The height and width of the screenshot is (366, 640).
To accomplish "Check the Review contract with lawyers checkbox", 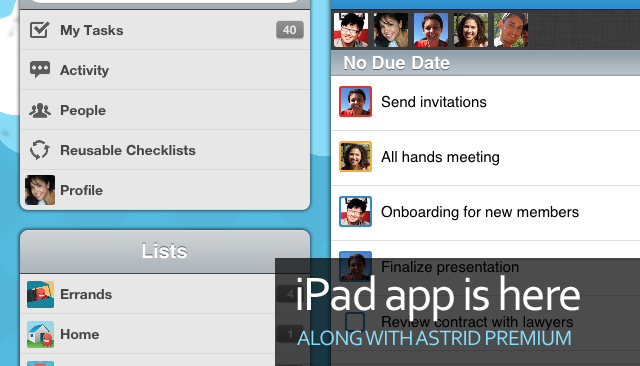I will [355, 322].
